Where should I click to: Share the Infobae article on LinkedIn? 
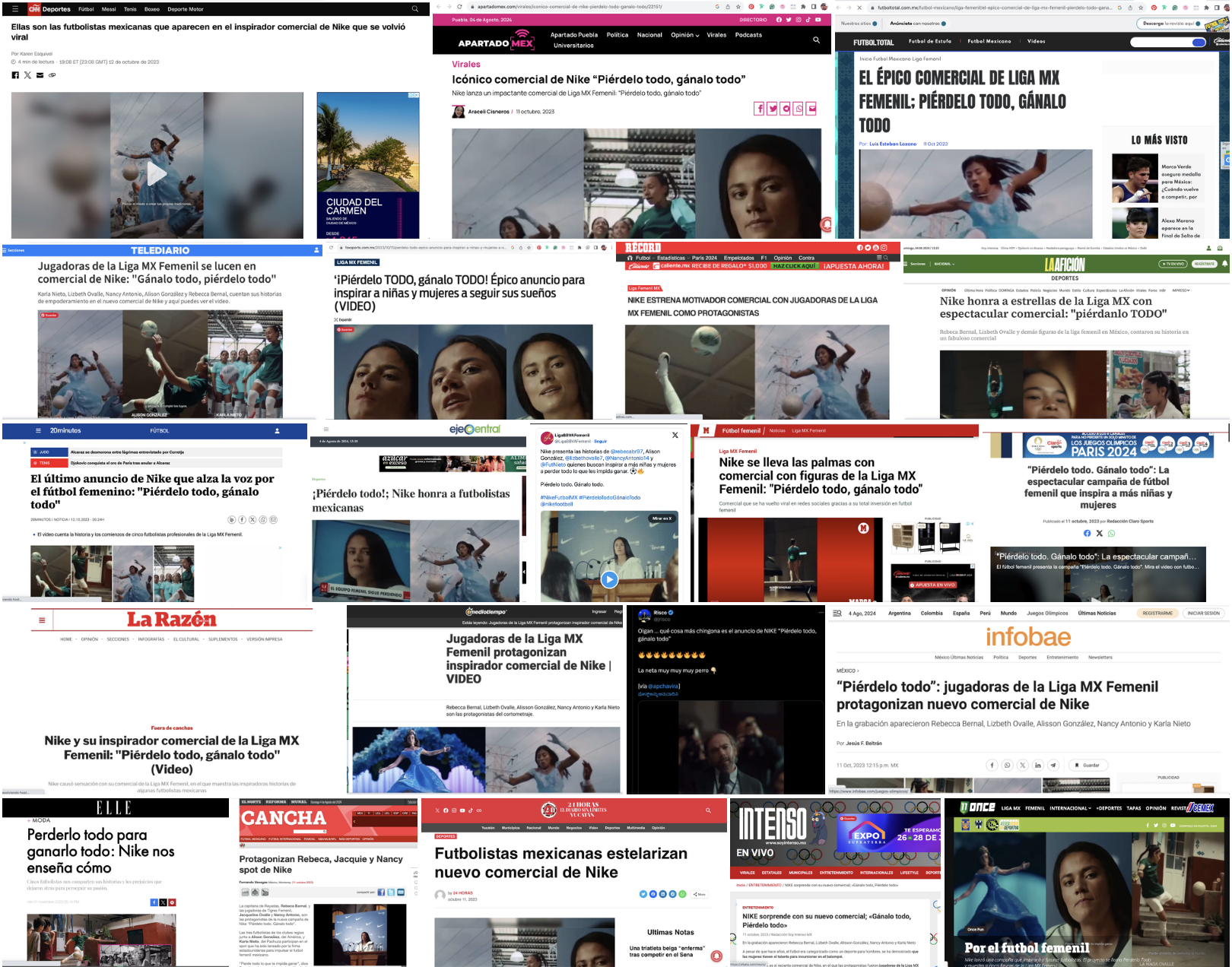coord(1037,765)
